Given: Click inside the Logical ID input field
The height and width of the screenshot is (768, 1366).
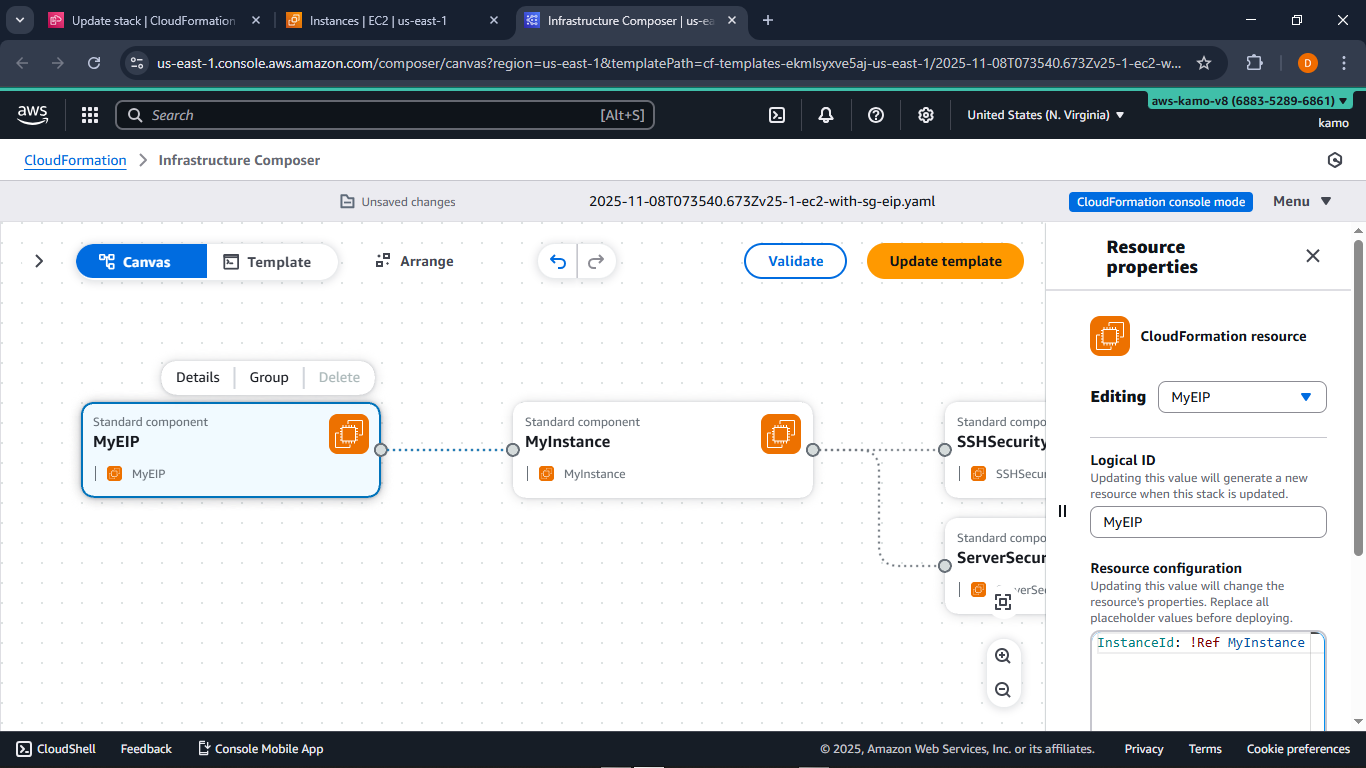Looking at the screenshot, I should (1207, 521).
